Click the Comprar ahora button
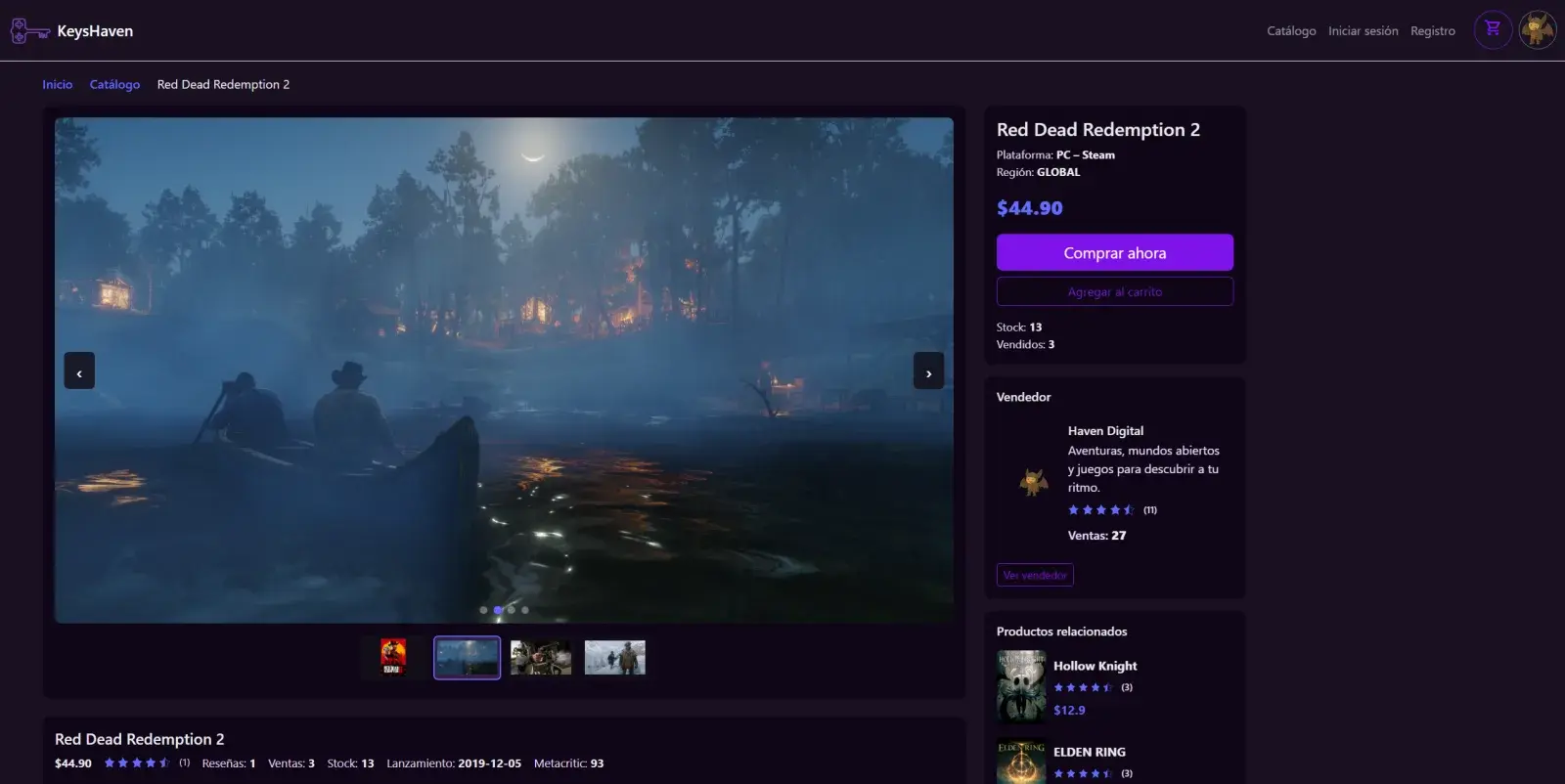1565x784 pixels. pyautogui.click(x=1115, y=252)
